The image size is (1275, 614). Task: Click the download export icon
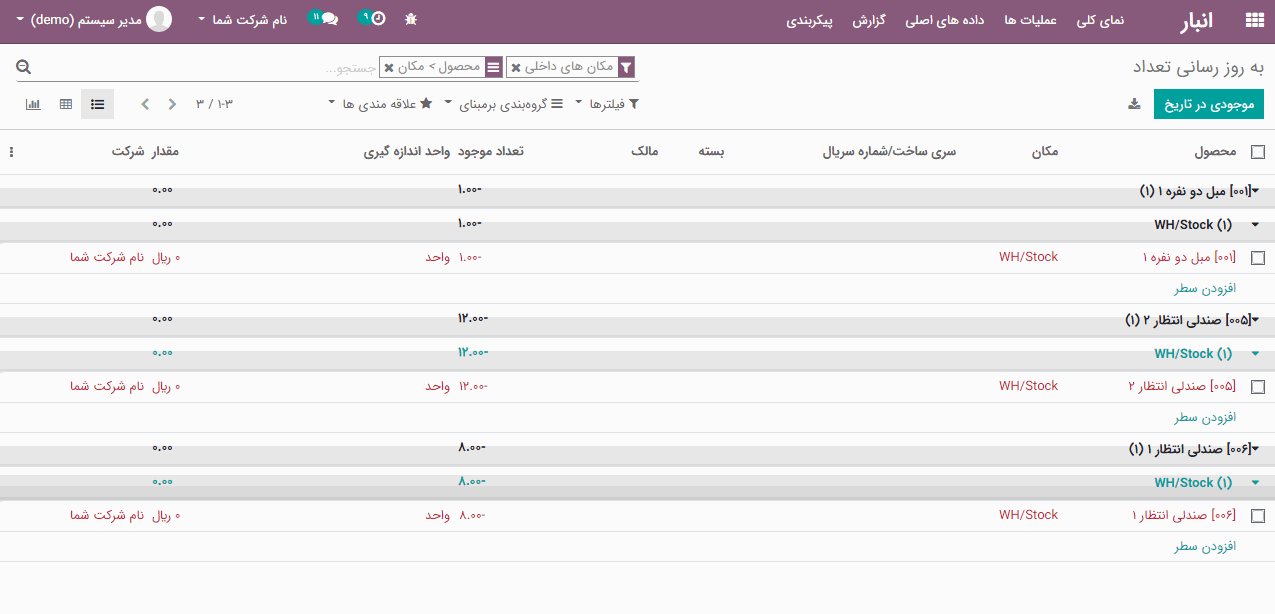1134,104
